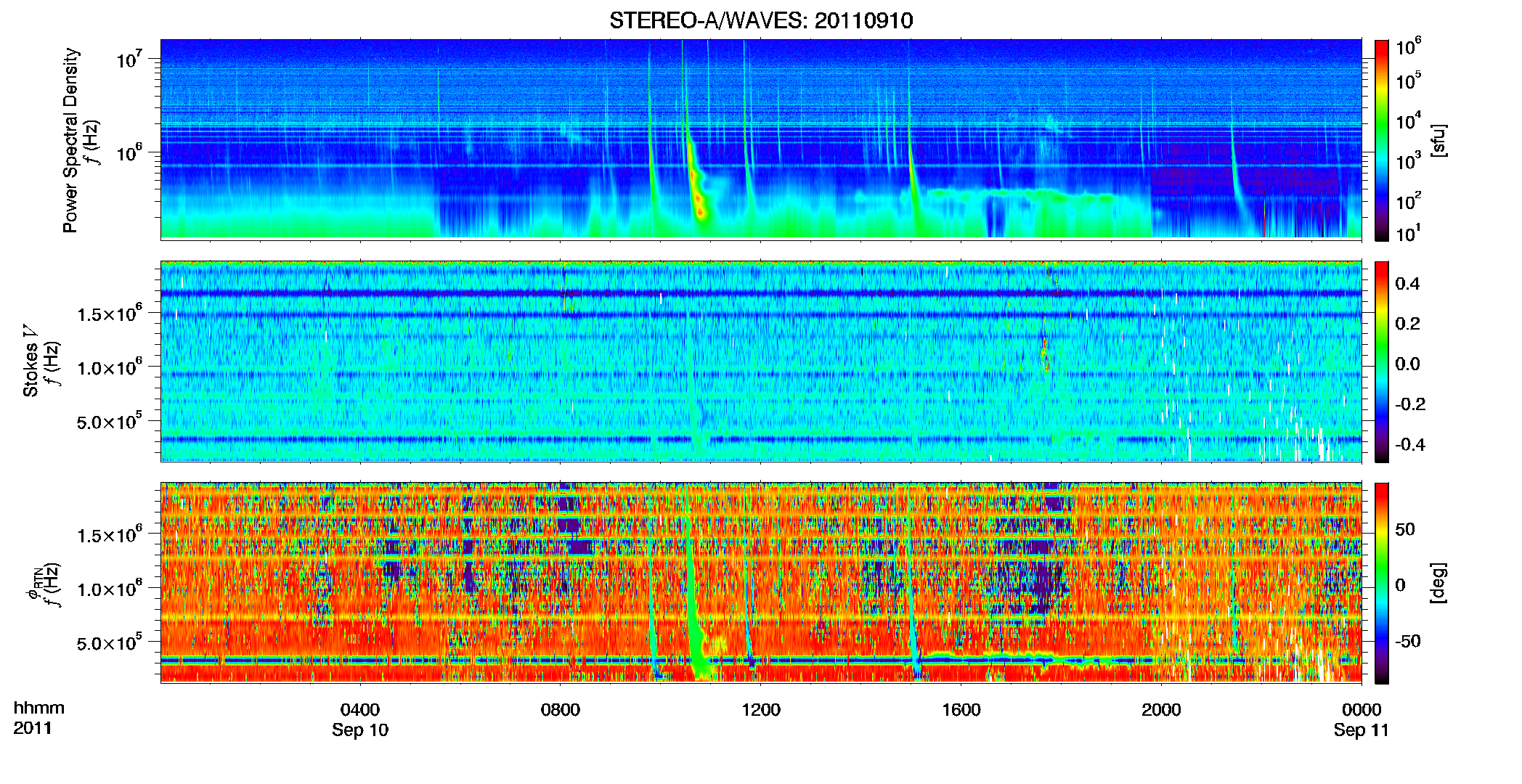Click the 0800 time tick label
This screenshot has height=784, width=1522.
click(x=561, y=709)
